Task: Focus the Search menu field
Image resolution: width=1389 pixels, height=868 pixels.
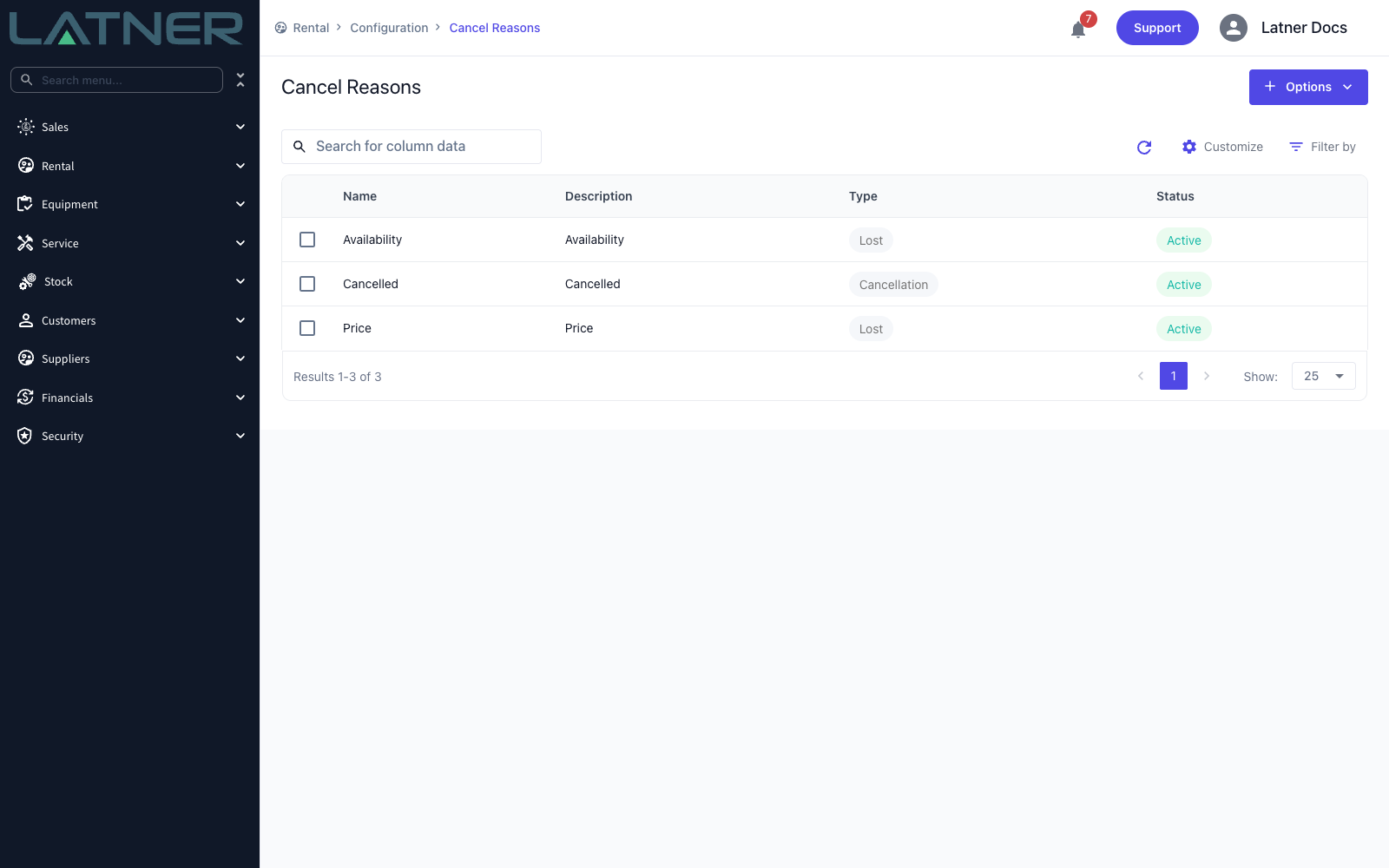Action: 116,80
